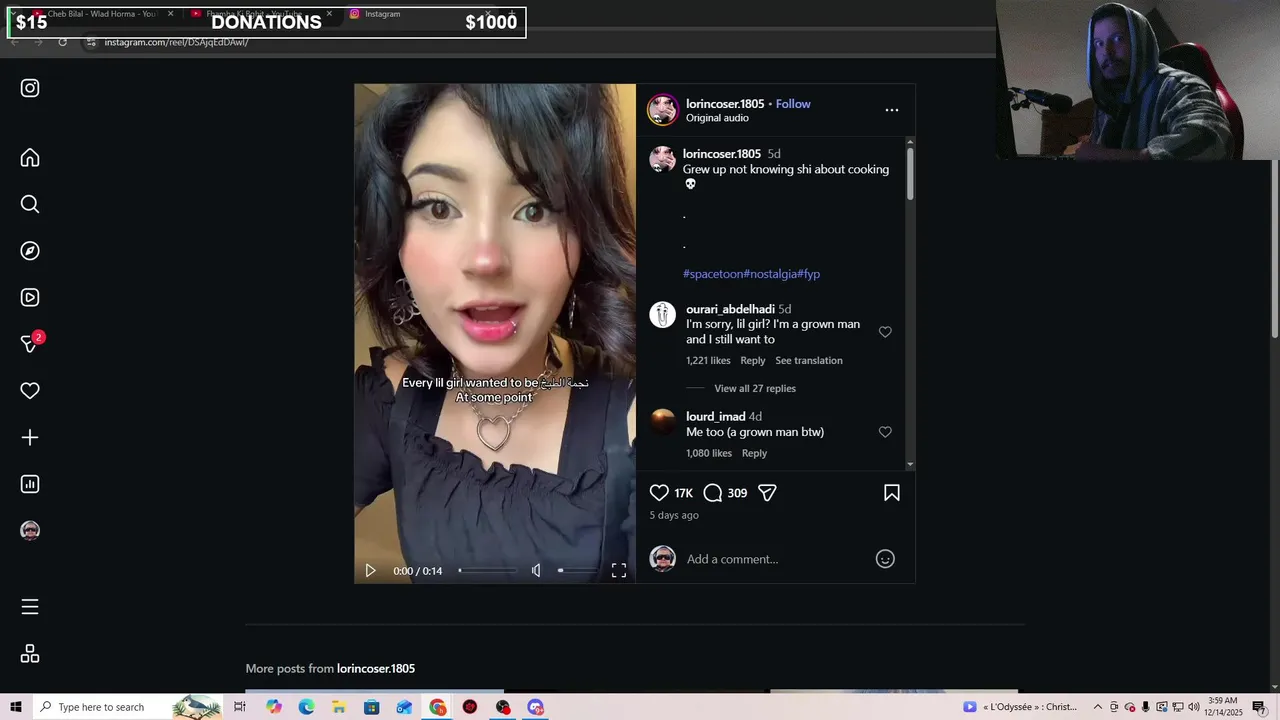
Task: Adjust the video volume slider
Action: click(578, 570)
